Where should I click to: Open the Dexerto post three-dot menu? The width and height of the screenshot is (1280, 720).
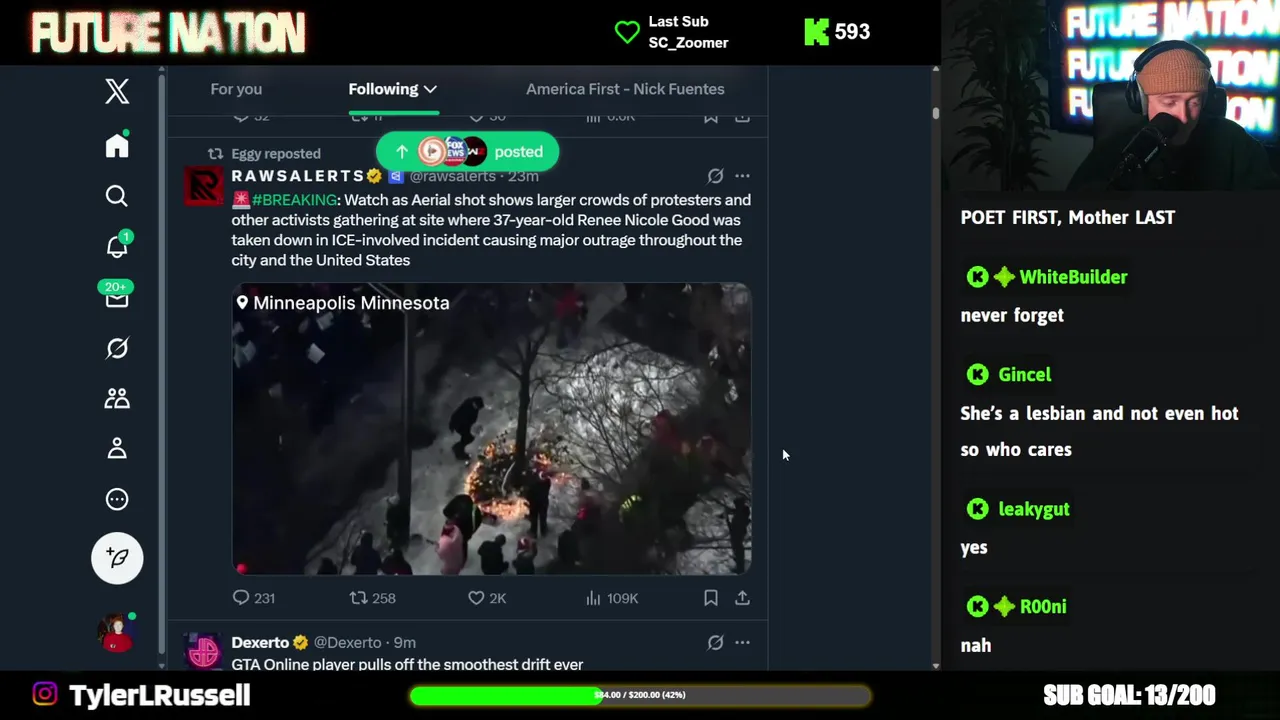click(x=742, y=643)
